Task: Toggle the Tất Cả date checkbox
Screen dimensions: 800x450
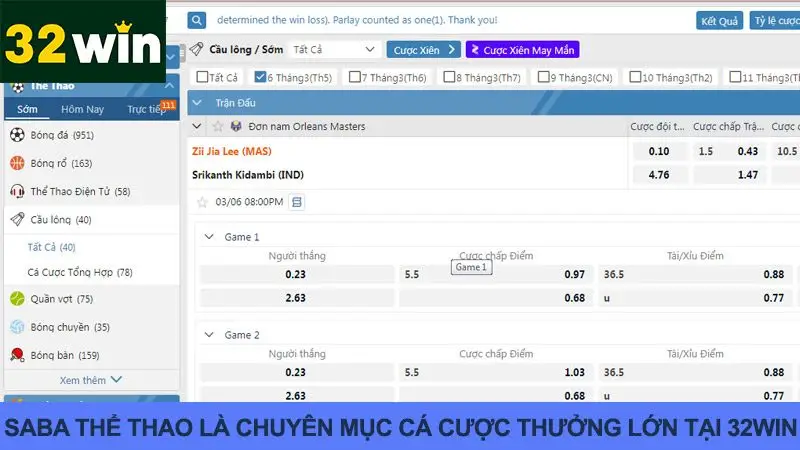Action: click(x=202, y=77)
